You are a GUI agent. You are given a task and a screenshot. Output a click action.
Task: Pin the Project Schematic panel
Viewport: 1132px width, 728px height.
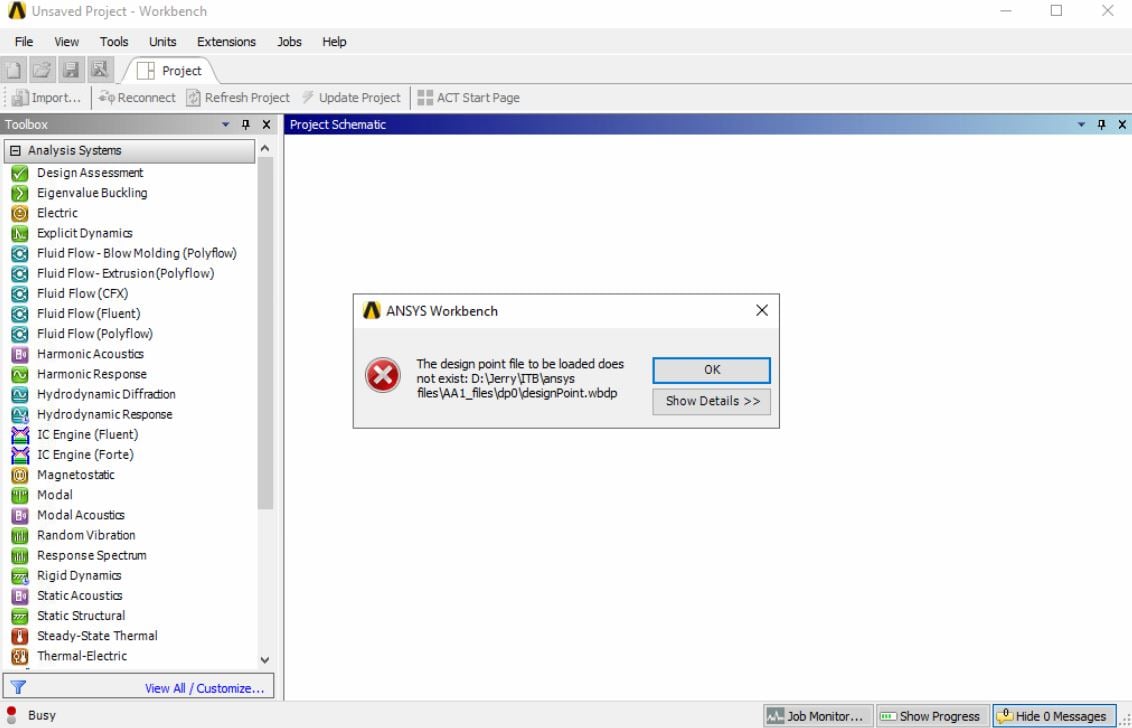click(1101, 124)
